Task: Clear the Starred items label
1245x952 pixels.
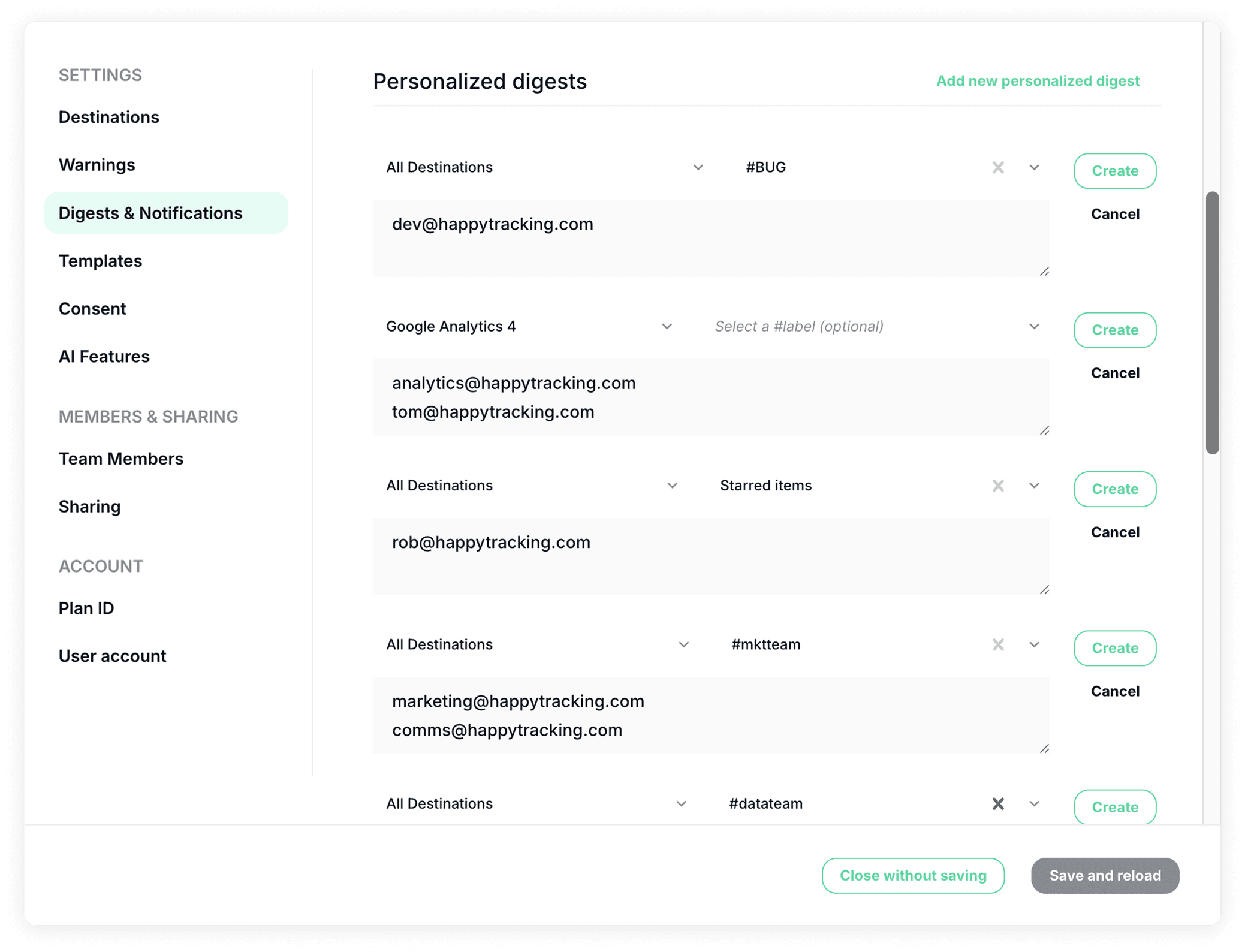Action: tap(997, 486)
